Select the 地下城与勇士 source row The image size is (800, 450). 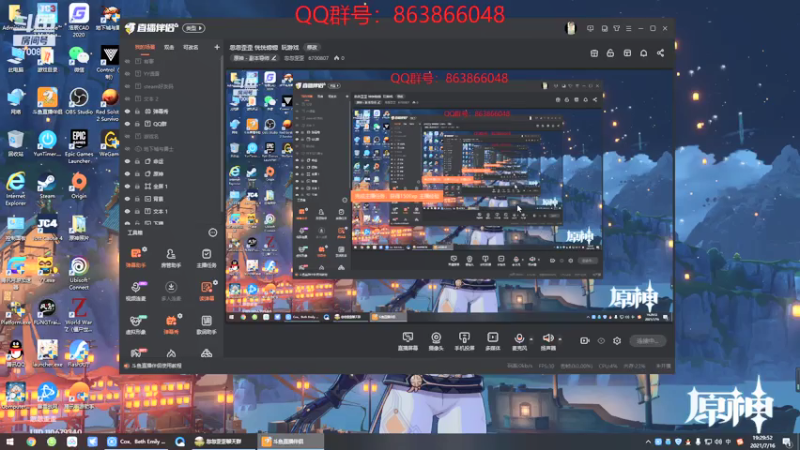170,148
